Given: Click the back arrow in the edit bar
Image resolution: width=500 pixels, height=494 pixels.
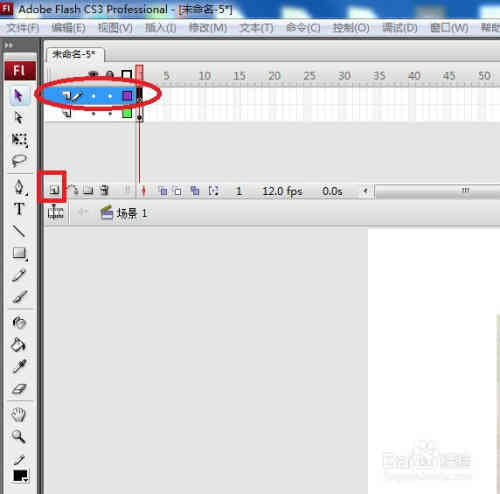Looking at the screenshot, I should coord(82,212).
